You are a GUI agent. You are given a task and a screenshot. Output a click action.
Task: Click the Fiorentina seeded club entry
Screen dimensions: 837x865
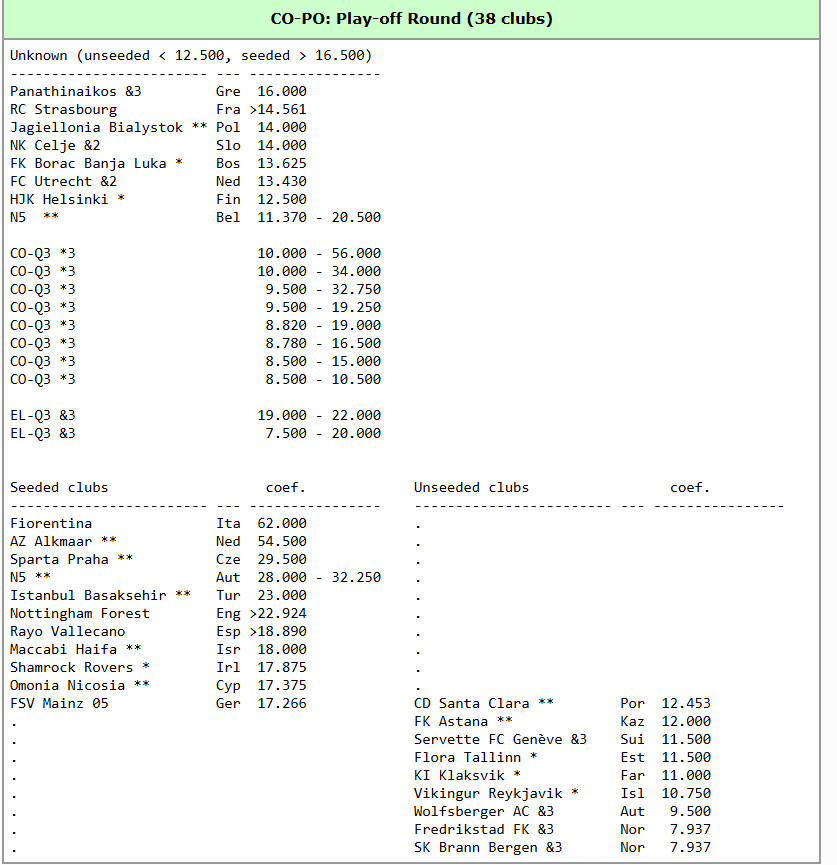[x=51, y=523]
